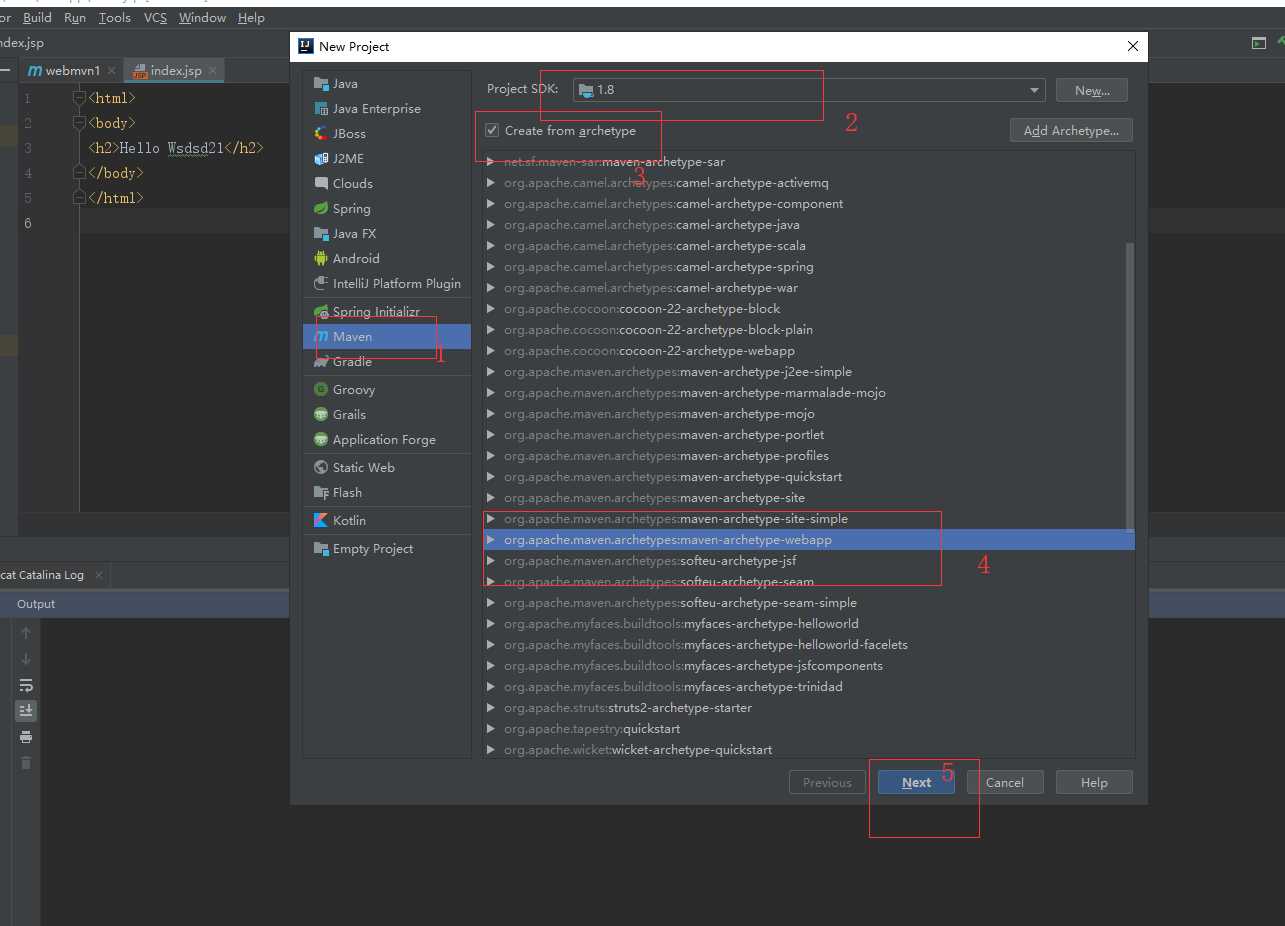
Task: Click archetype list vertical scrollbar
Action: coord(1130,386)
